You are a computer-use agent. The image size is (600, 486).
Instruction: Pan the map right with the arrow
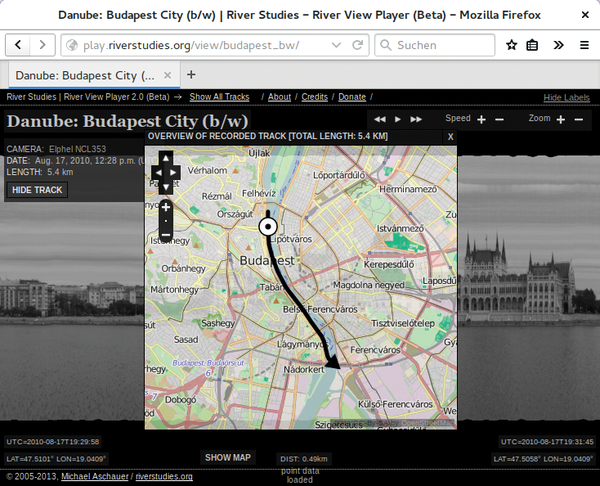tap(173, 173)
